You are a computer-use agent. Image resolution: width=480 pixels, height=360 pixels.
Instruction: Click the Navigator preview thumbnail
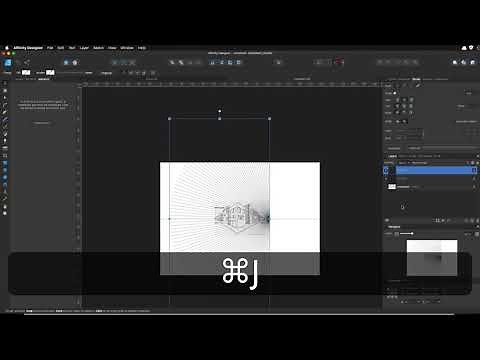point(432,258)
